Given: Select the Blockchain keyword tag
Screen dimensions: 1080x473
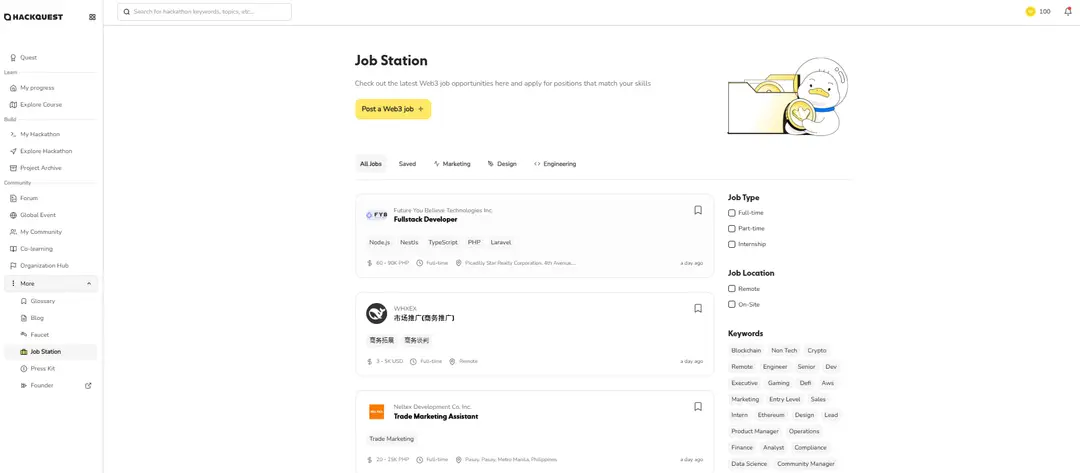Looking at the screenshot, I should click(746, 351).
